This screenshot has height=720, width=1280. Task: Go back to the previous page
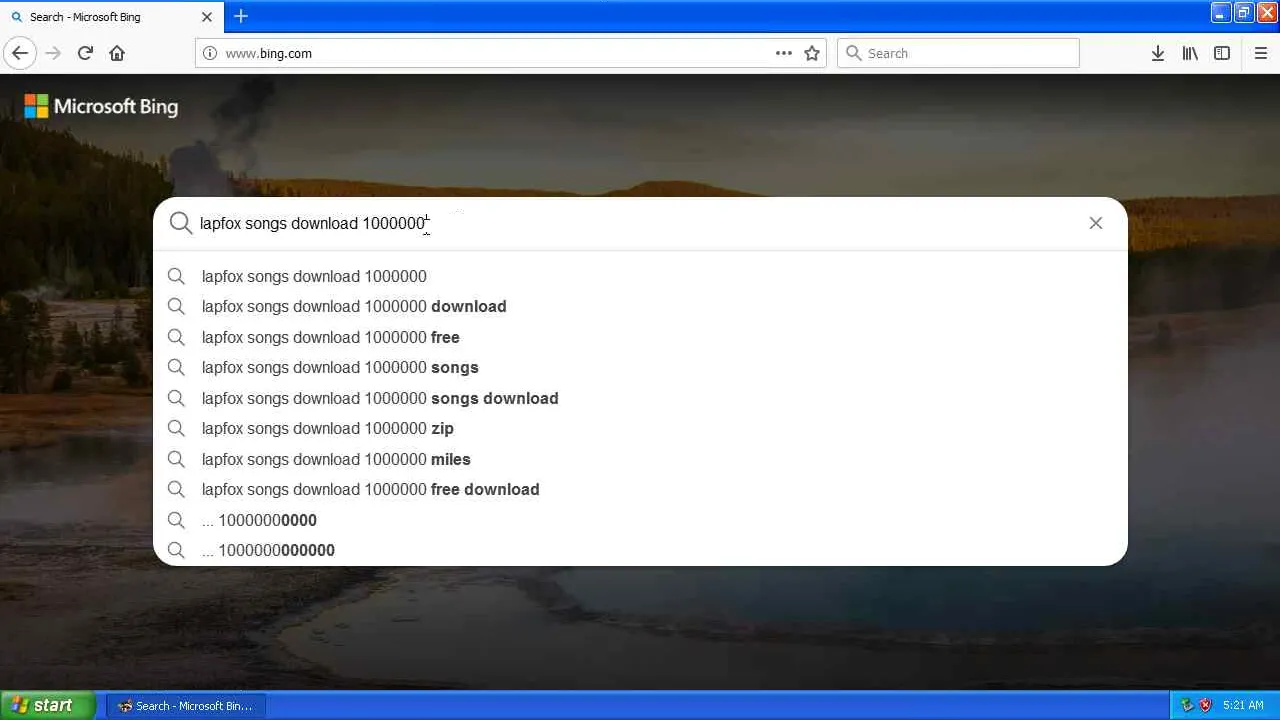click(x=20, y=53)
